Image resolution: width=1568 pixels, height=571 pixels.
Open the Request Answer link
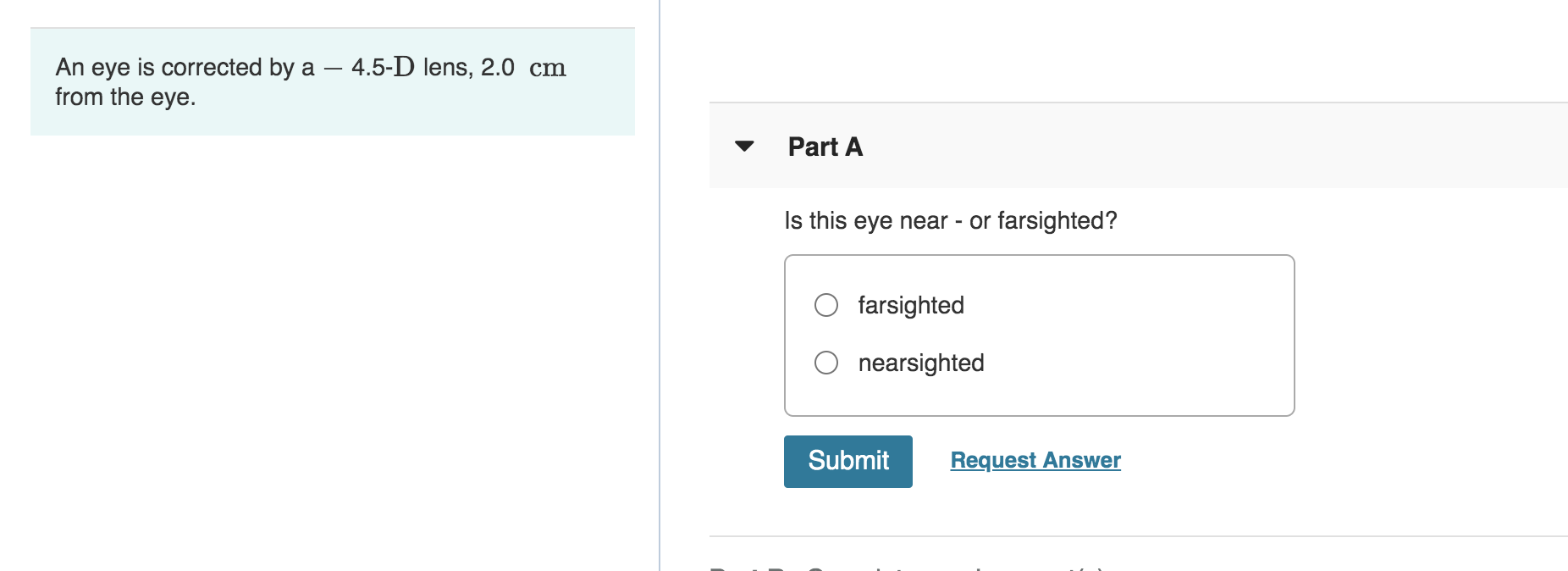pos(1035,460)
